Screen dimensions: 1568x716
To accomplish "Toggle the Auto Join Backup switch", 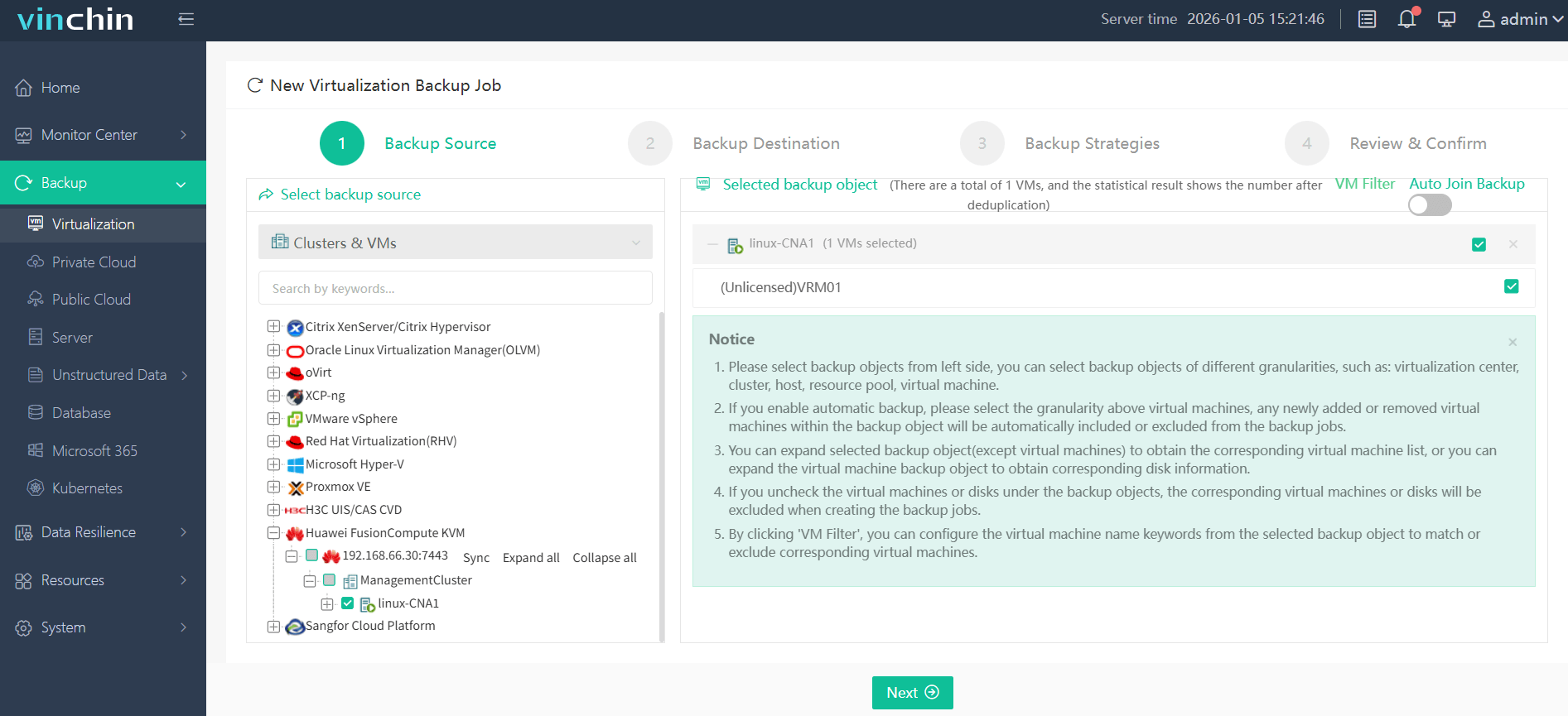I will coord(1430,204).
